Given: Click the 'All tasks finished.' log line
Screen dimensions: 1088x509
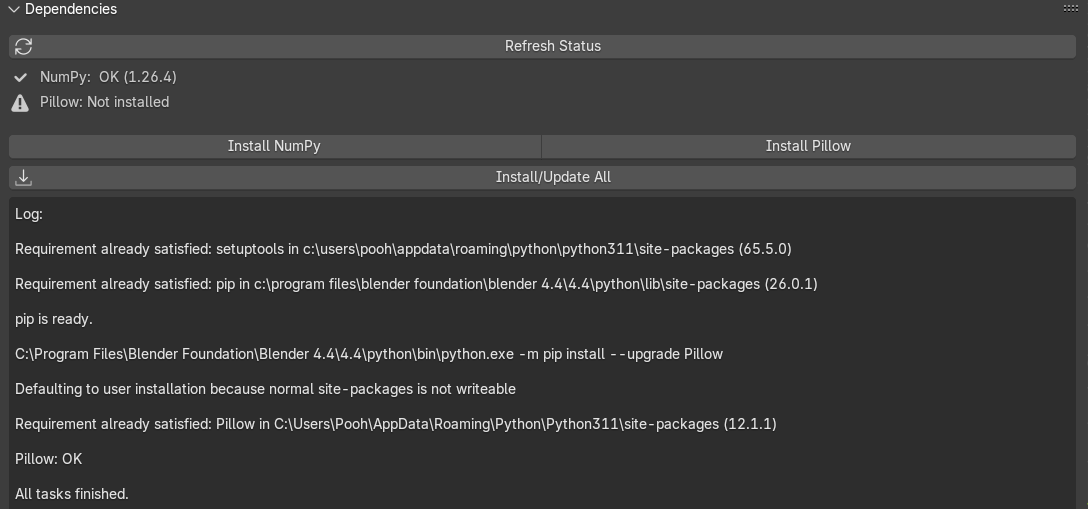Looking at the screenshot, I should [72, 494].
